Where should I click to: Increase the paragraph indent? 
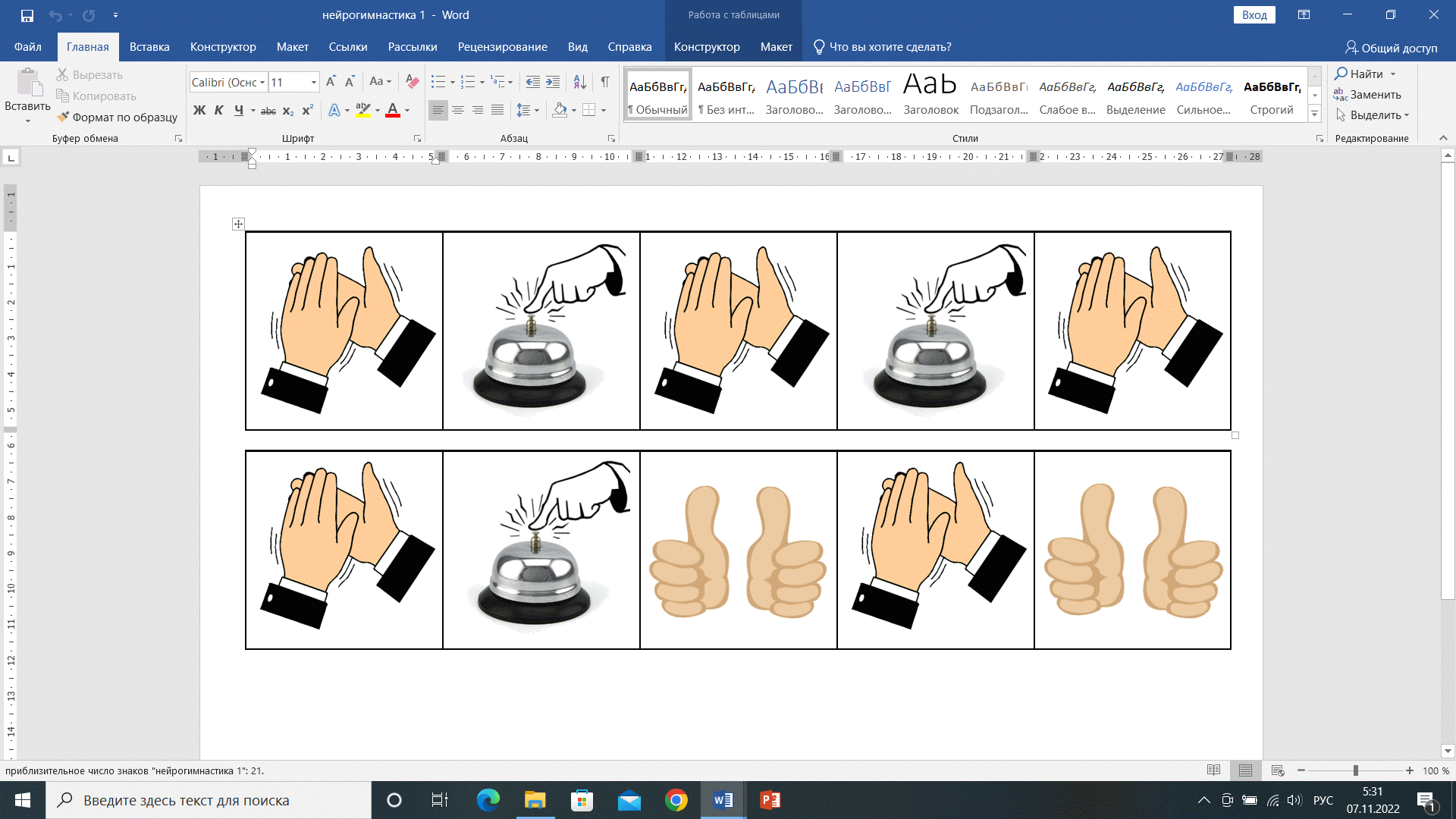[x=553, y=81]
